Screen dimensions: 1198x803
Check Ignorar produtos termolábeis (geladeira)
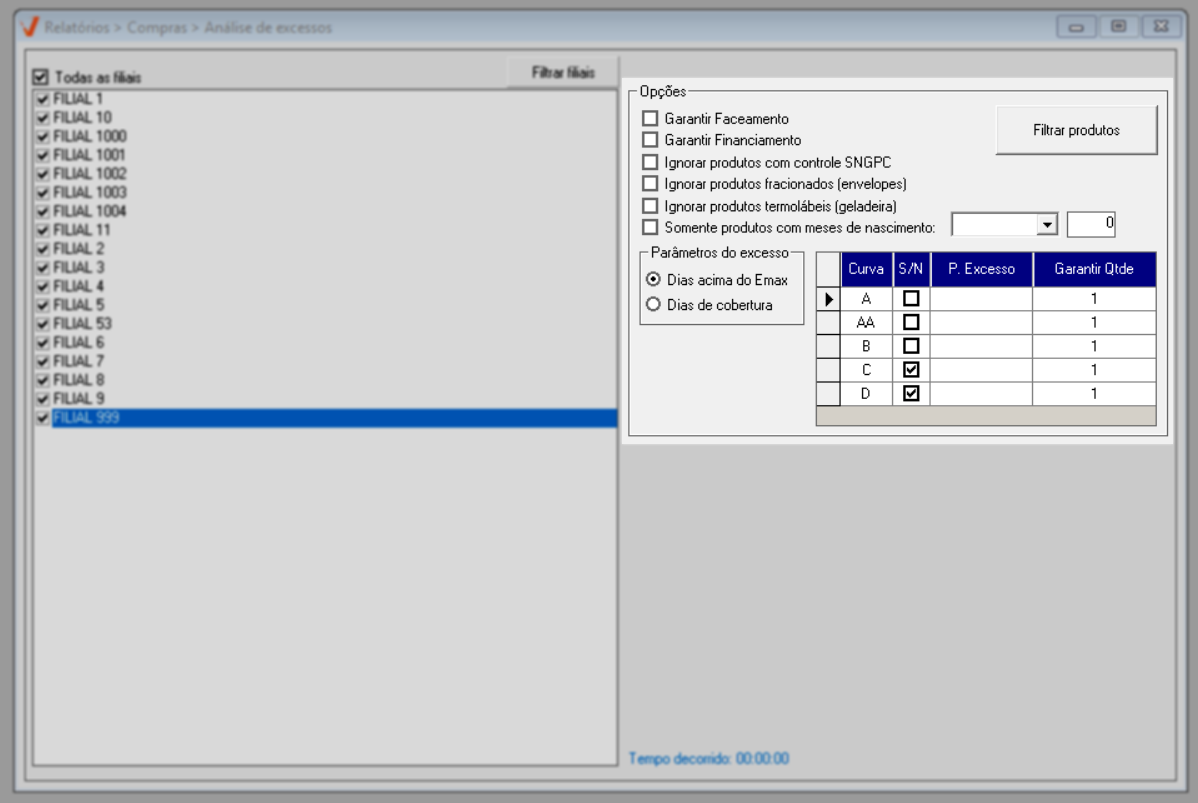coord(650,206)
